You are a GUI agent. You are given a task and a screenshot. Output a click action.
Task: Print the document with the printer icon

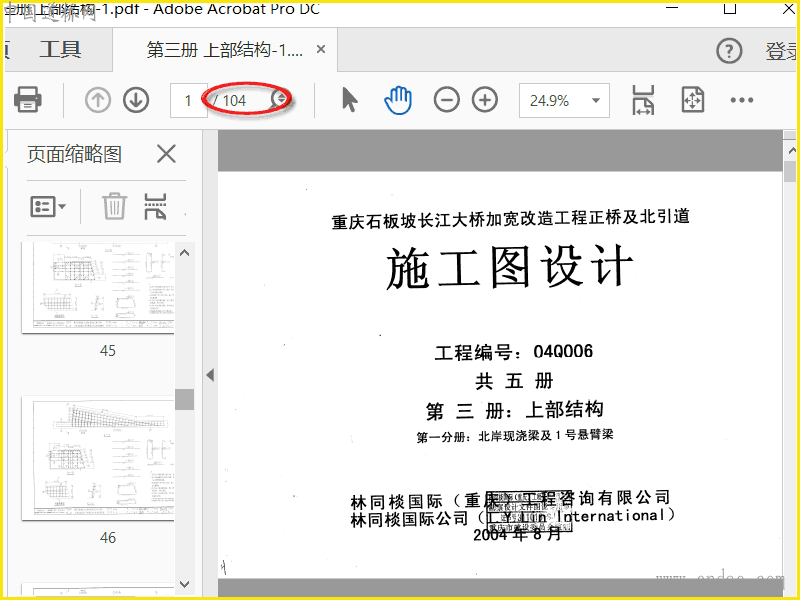pyautogui.click(x=28, y=99)
